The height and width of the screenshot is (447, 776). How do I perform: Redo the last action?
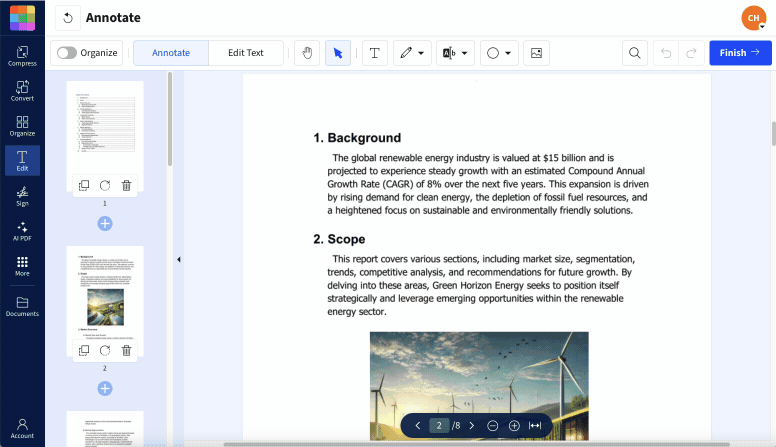[x=691, y=53]
